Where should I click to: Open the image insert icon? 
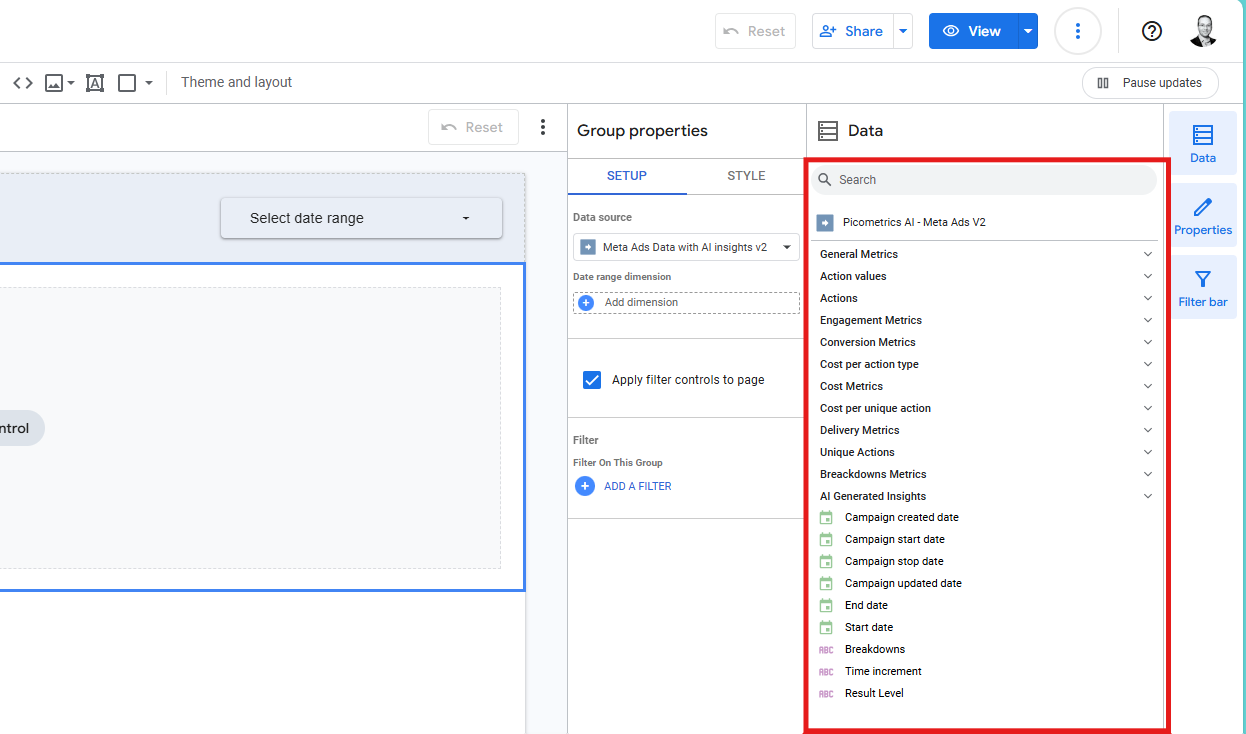click(54, 83)
